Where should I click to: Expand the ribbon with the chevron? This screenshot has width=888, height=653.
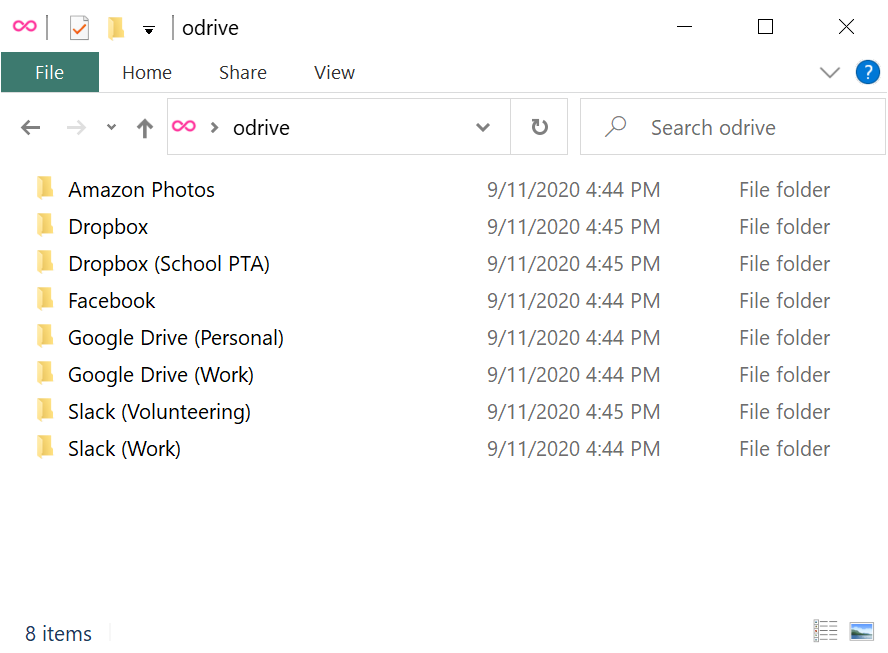[x=829, y=72]
